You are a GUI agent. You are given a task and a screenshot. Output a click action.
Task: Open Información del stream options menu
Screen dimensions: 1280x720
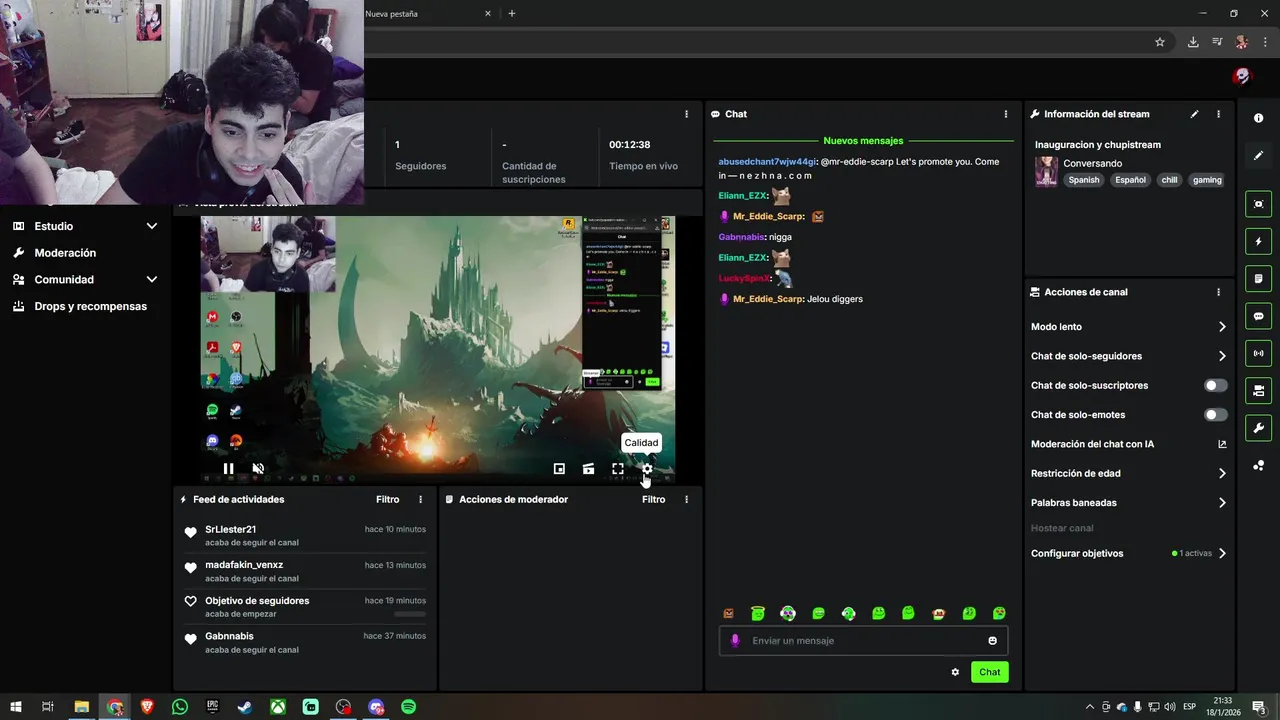coord(1218,114)
